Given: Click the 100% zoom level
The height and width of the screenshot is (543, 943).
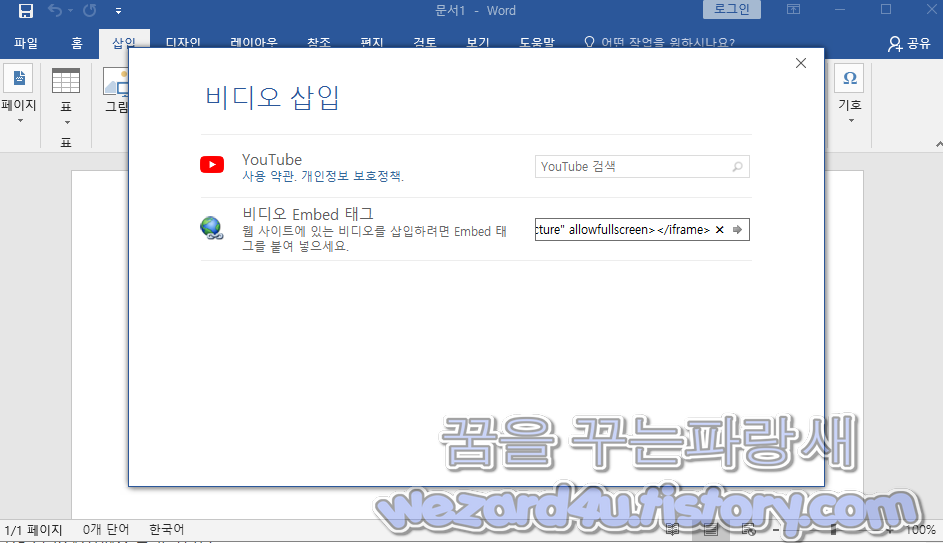Looking at the screenshot, I should 921,530.
